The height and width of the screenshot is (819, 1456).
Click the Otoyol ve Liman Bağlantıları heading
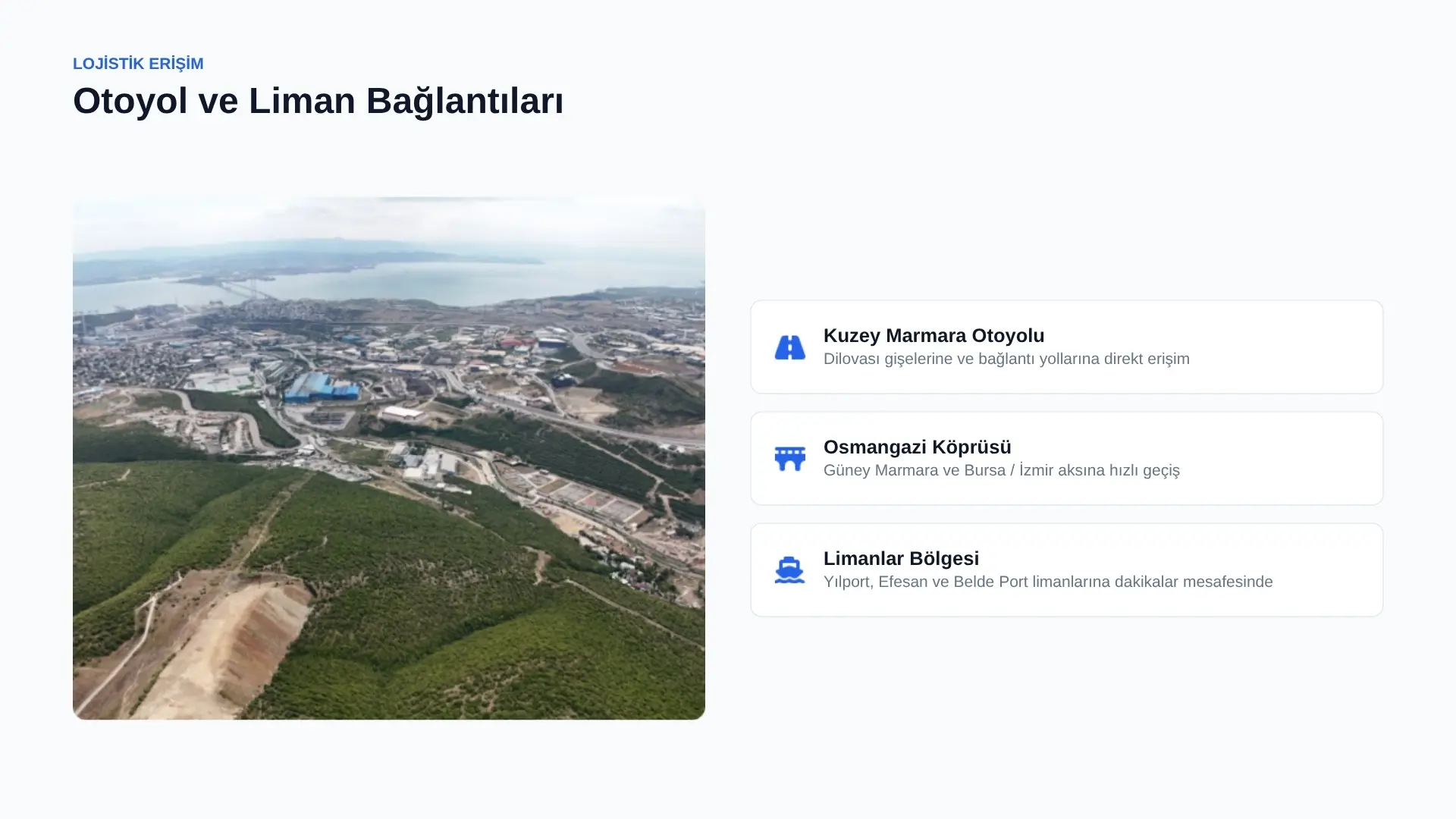click(318, 101)
